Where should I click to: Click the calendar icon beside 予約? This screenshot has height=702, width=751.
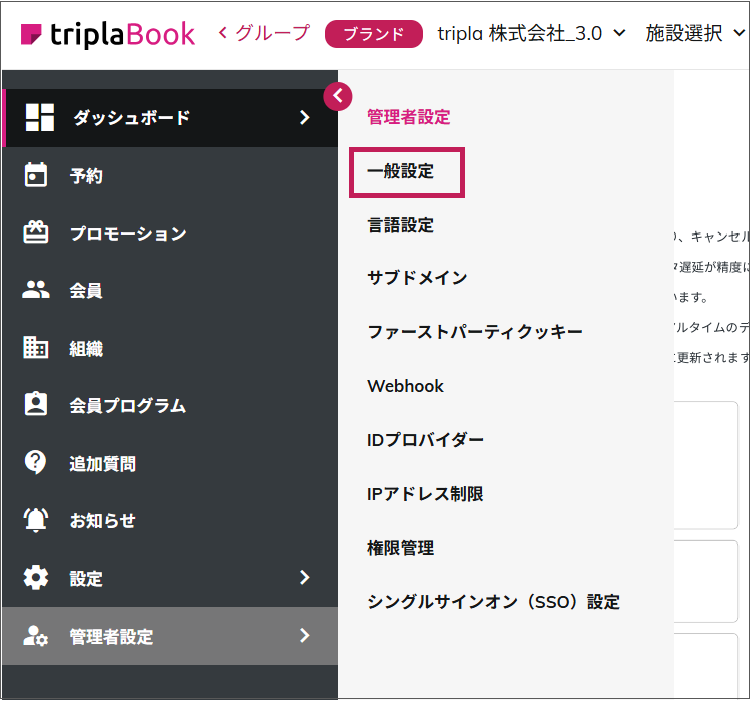point(36,176)
